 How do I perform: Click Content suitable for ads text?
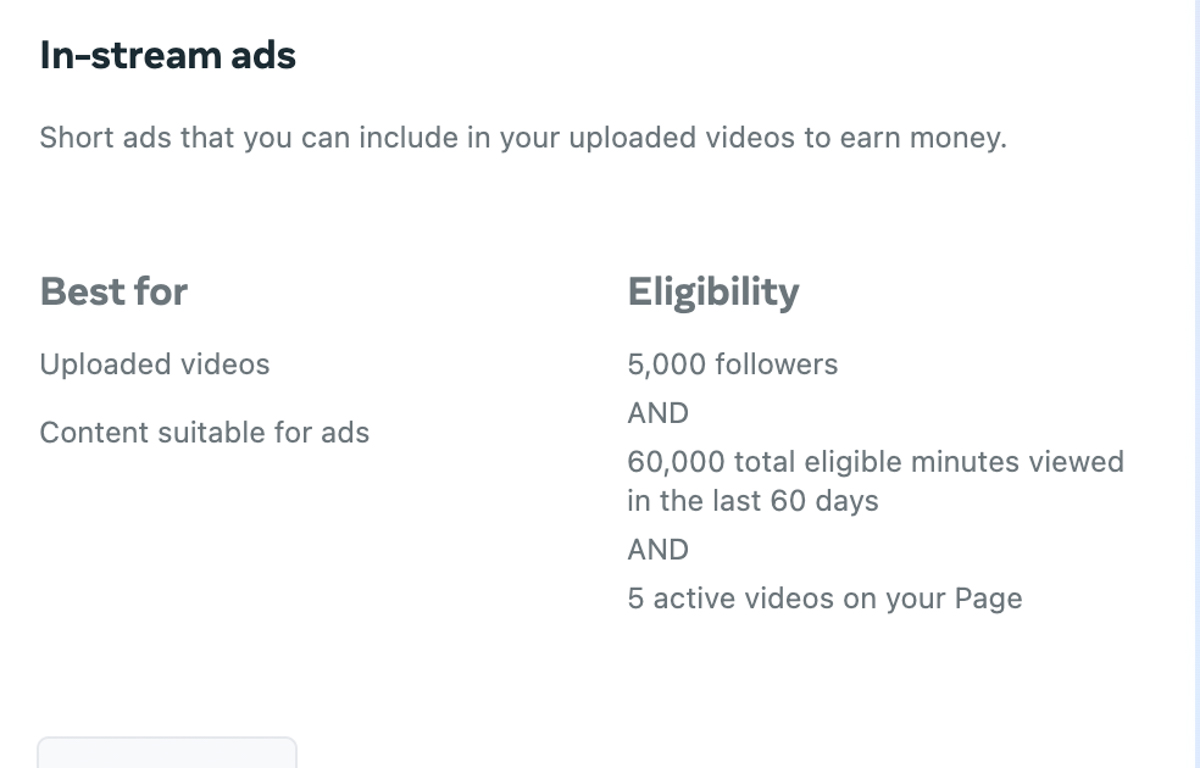click(205, 432)
